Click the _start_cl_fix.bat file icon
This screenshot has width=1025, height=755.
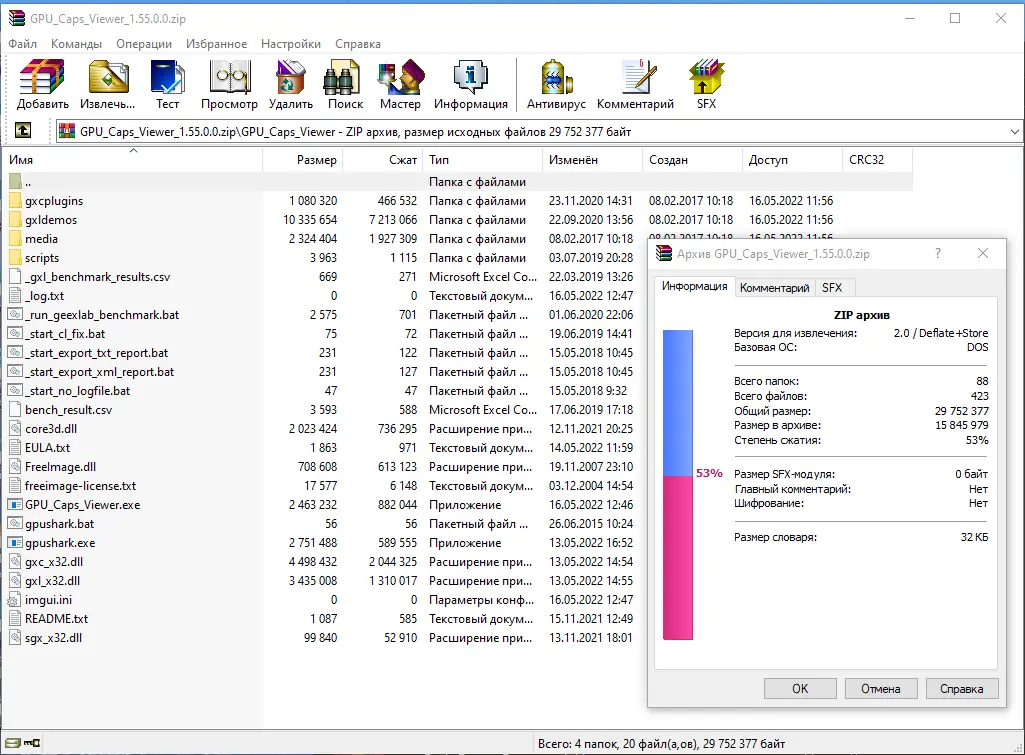point(15,333)
